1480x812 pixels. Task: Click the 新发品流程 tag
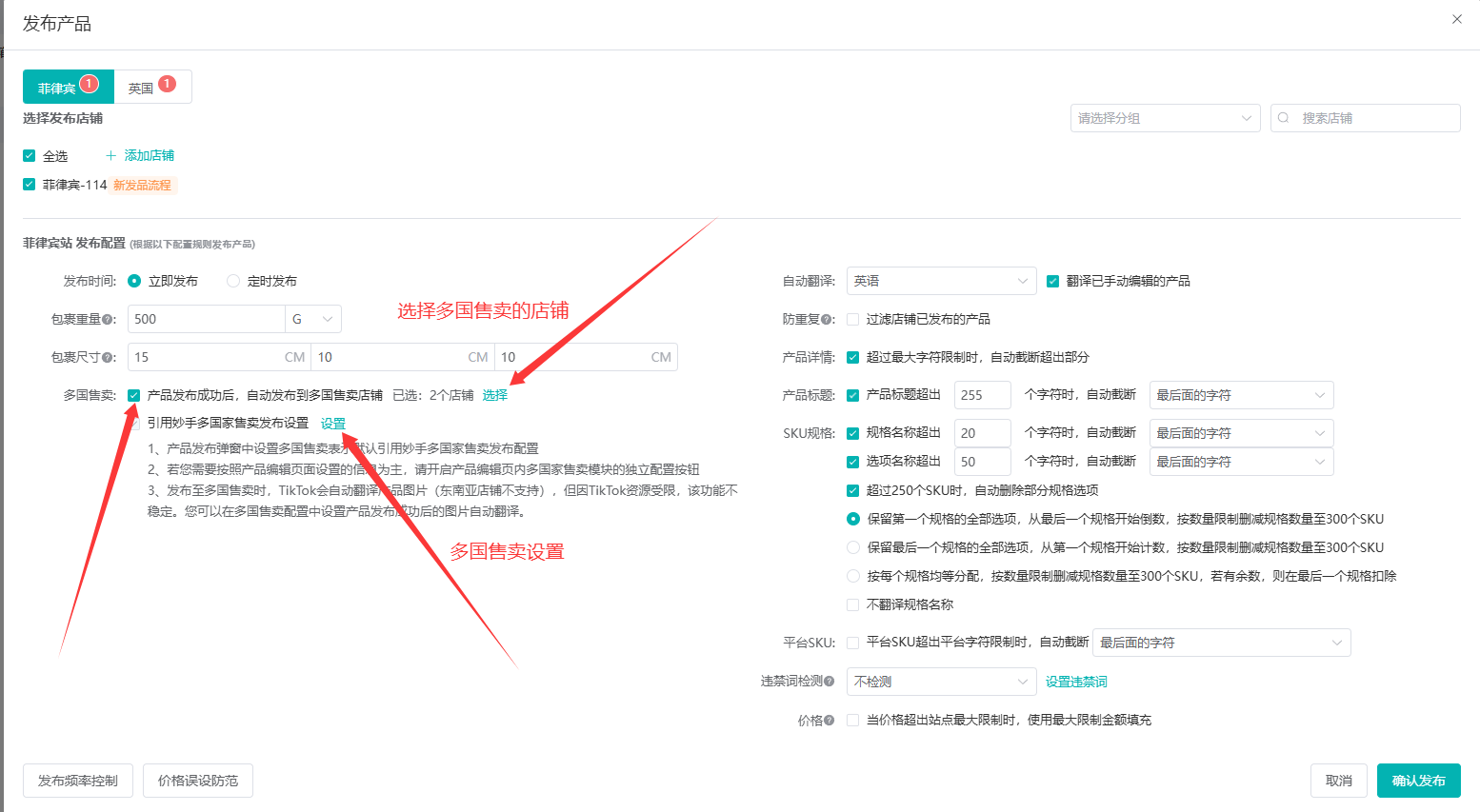[143, 185]
